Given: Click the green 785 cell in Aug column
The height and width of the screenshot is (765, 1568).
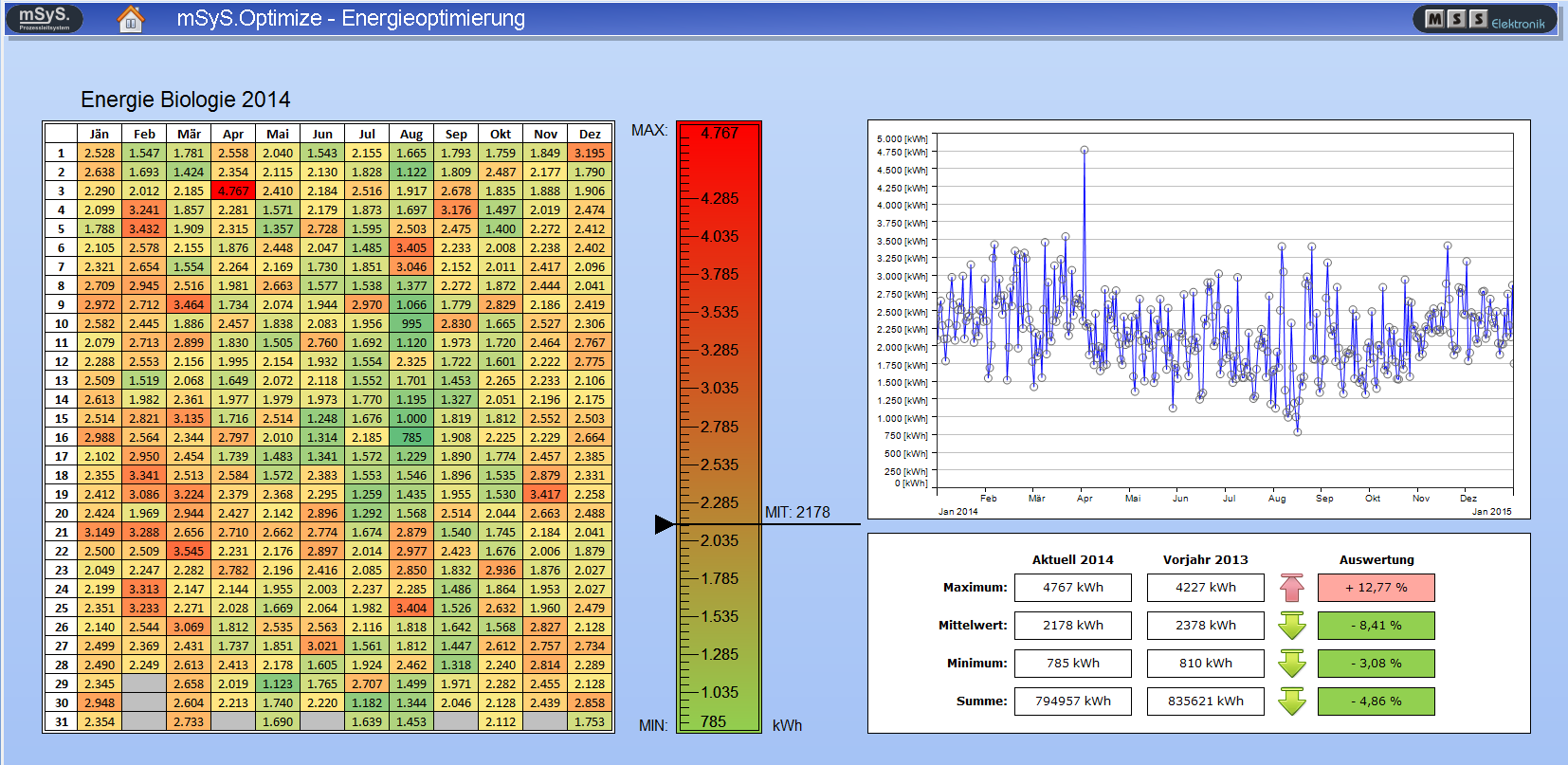Looking at the screenshot, I should click(411, 437).
